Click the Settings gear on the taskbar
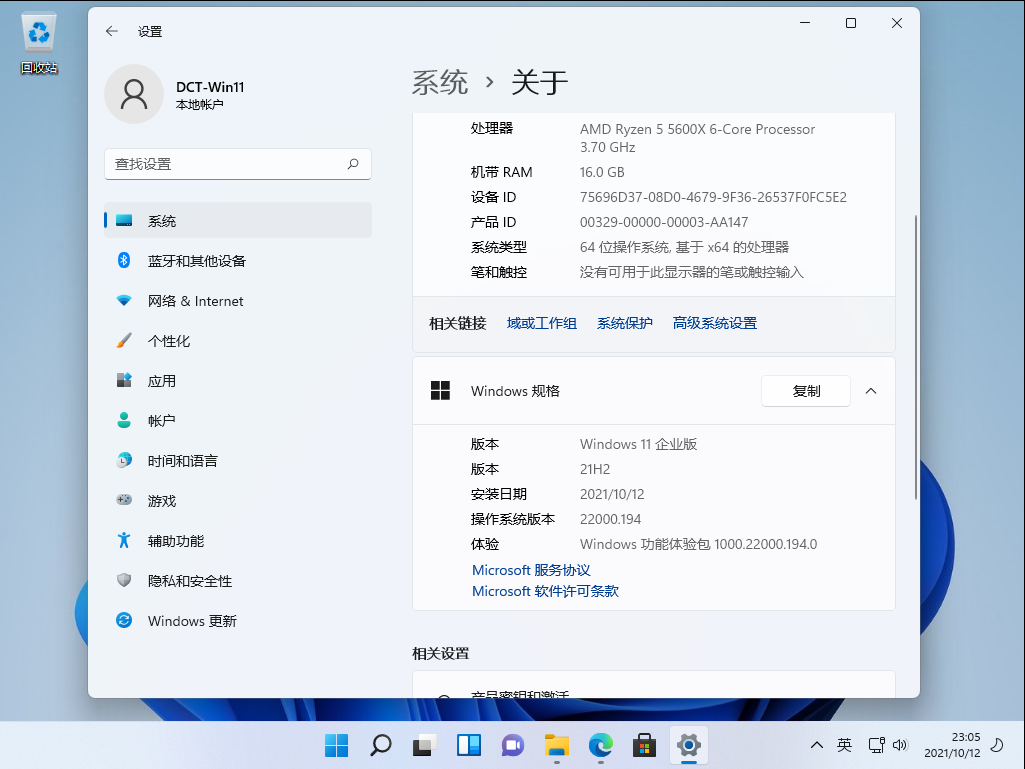 688,745
